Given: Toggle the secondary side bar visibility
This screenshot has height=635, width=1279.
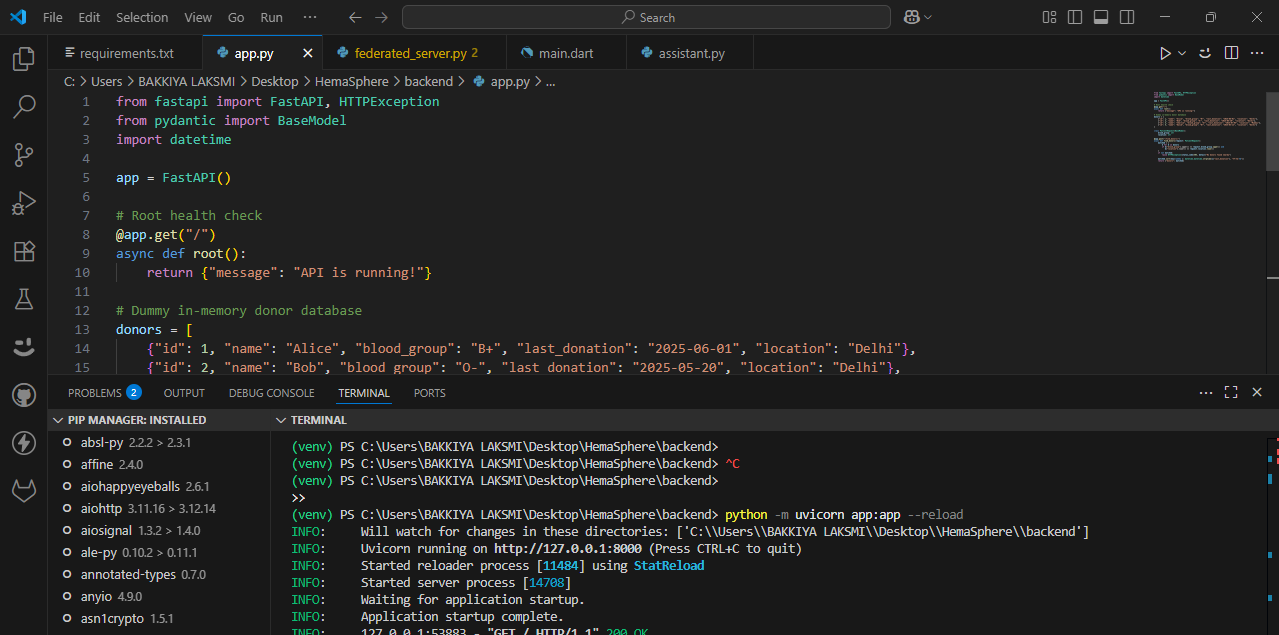Looking at the screenshot, I should click(x=1127, y=17).
